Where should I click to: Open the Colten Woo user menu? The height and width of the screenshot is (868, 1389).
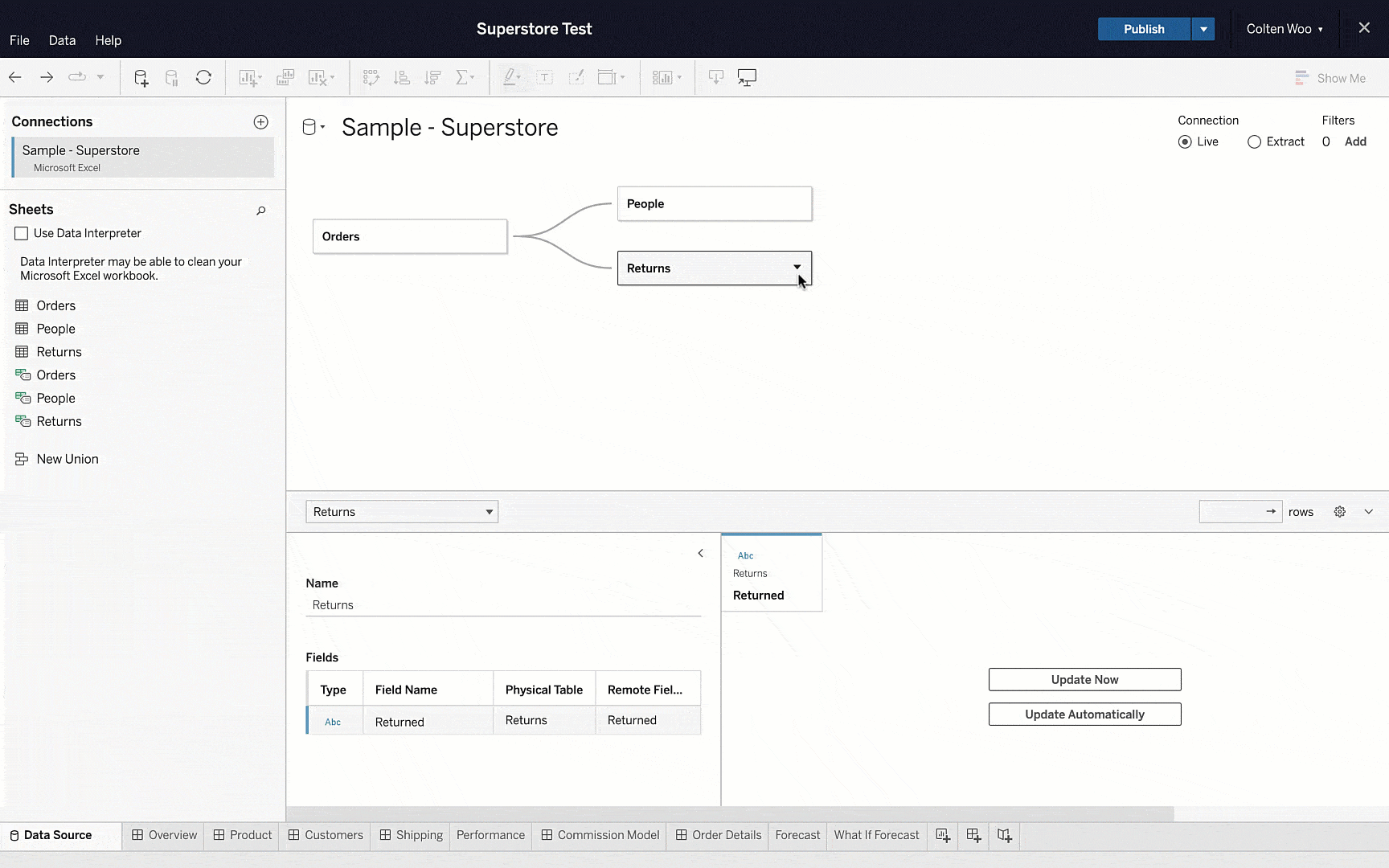click(1285, 29)
